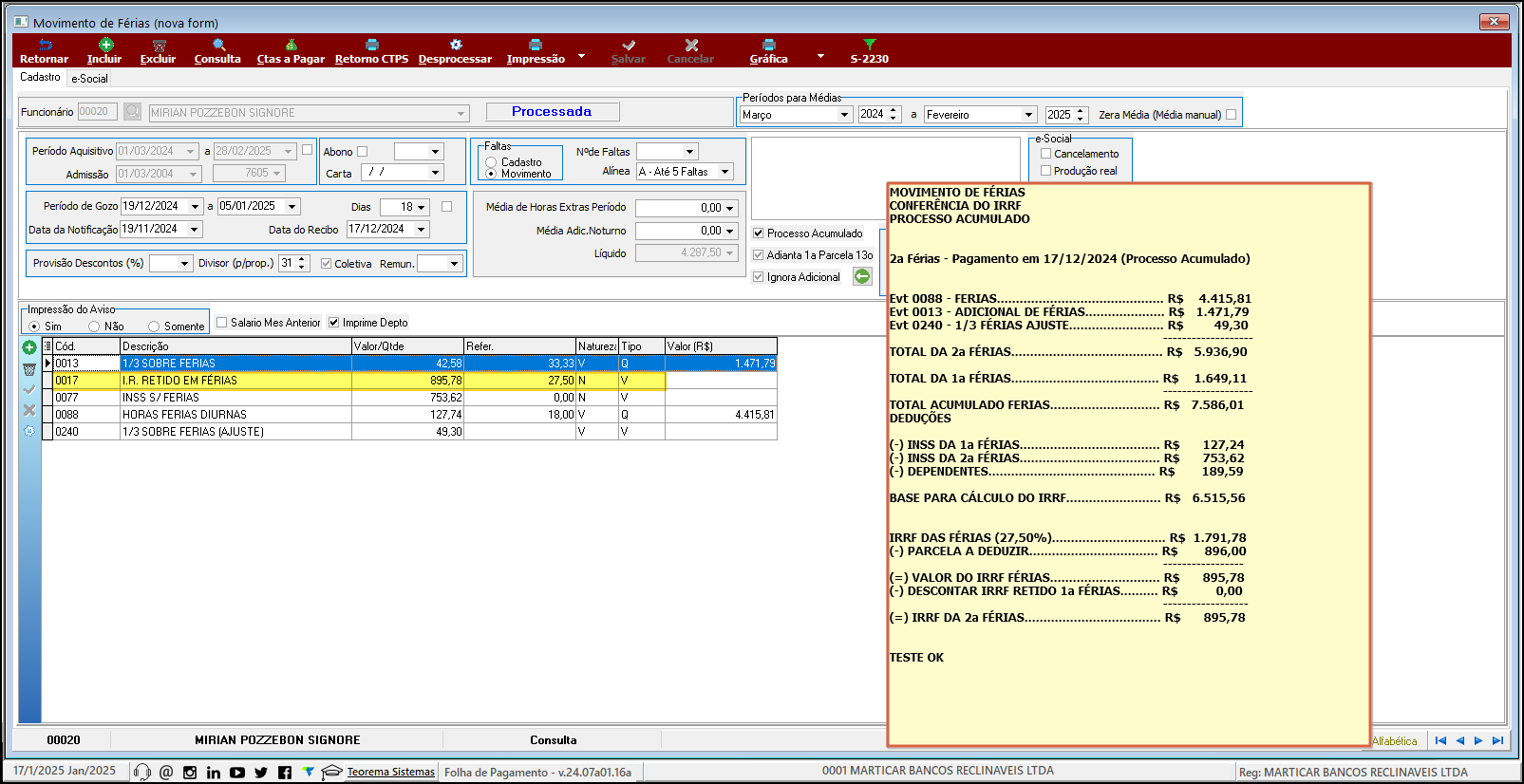Click green arrow next to Ignora Adicional

(862, 276)
